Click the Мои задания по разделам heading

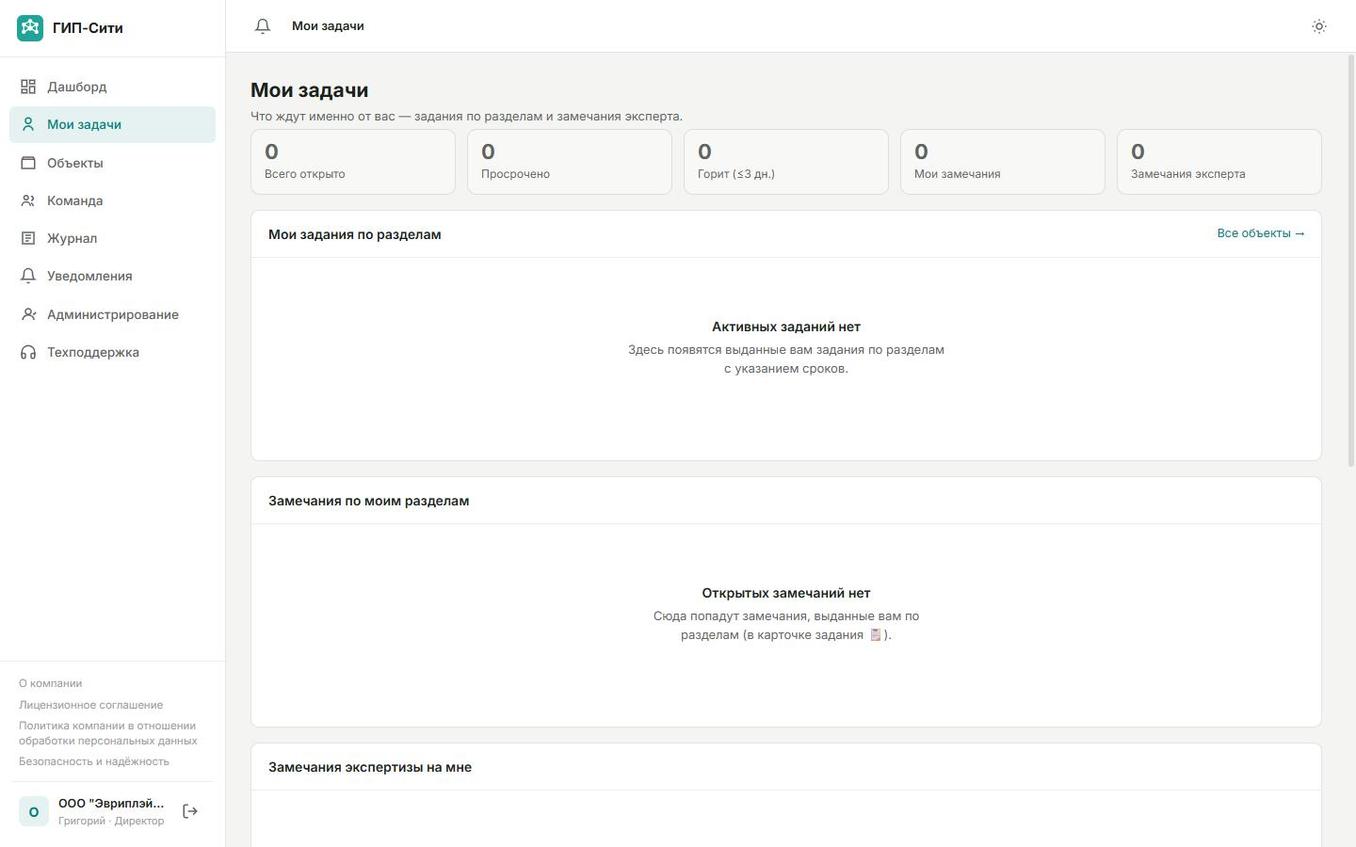coord(355,234)
